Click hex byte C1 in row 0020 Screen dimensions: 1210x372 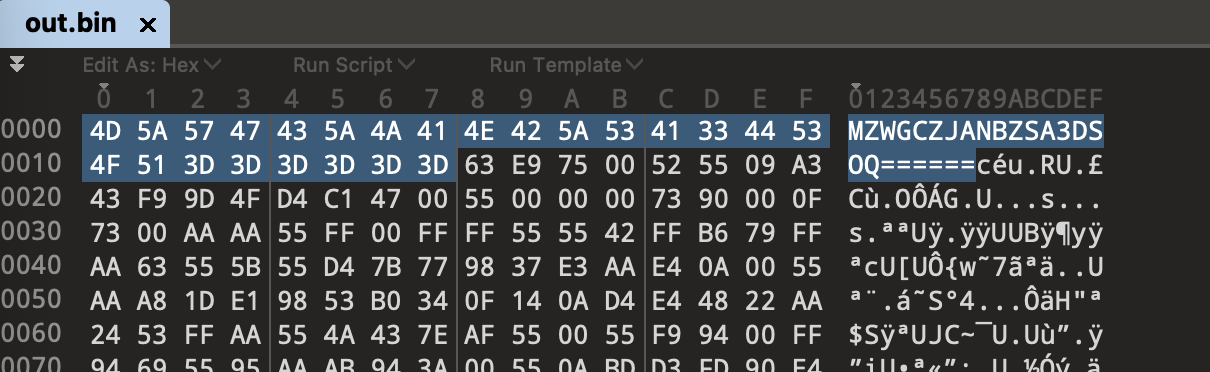click(x=338, y=199)
